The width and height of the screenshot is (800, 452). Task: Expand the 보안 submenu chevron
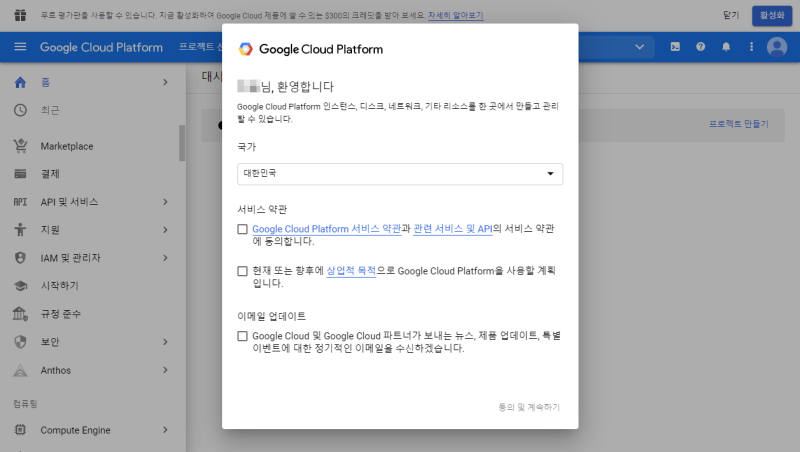[x=165, y=342]
